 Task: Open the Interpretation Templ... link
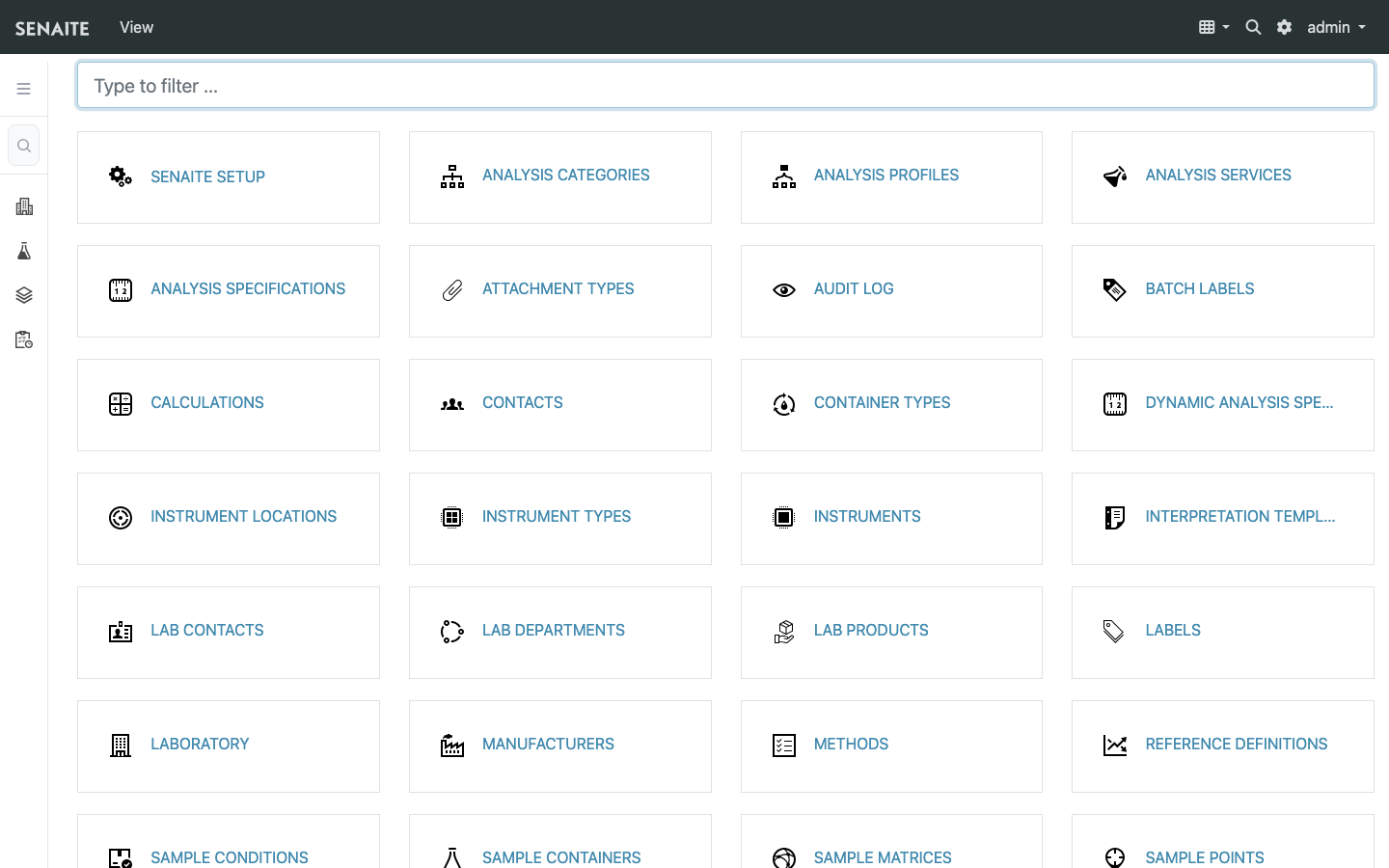1240,516
